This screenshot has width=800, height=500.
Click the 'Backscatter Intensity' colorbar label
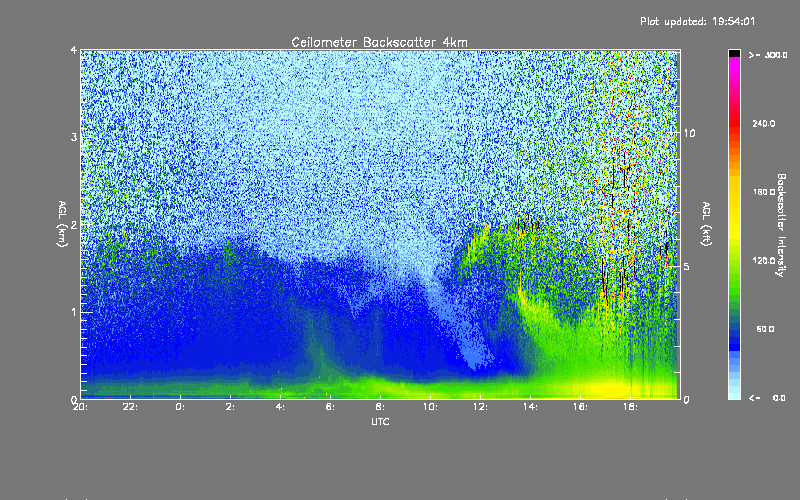pos(781,225)
